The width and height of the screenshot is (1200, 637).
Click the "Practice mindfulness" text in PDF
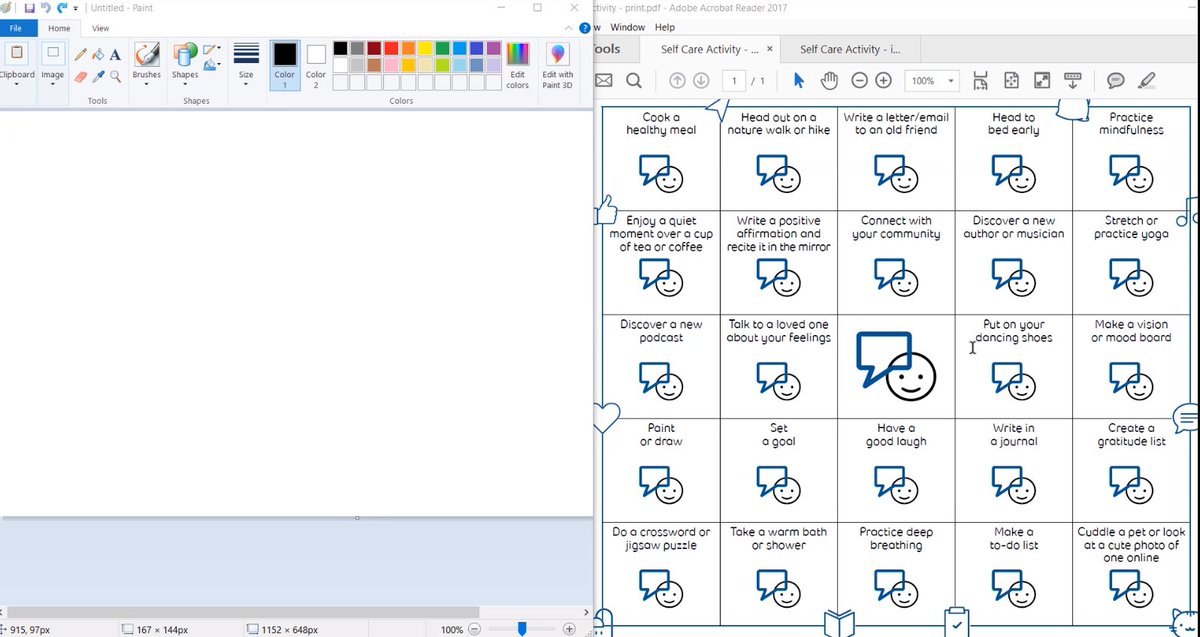[1131, 124]
